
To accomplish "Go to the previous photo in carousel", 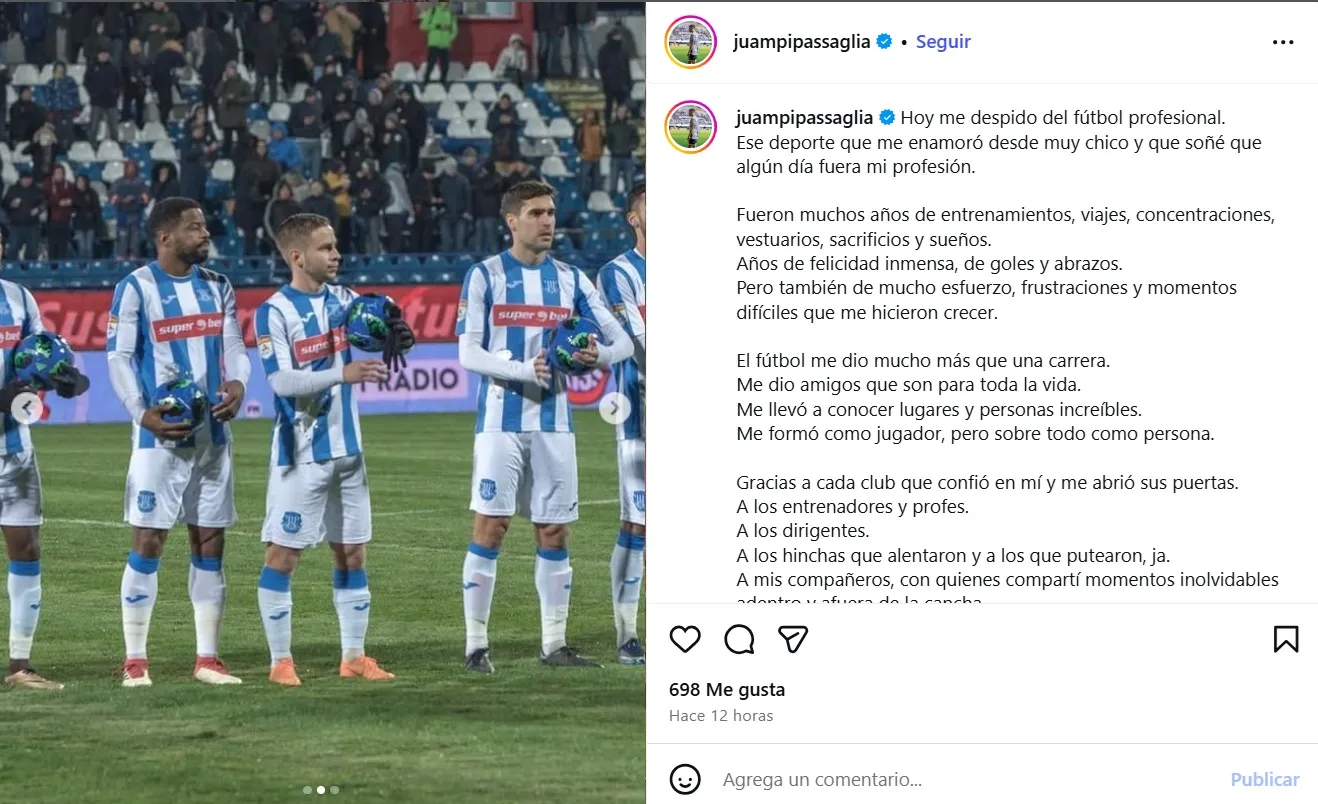I will point(27,408).
